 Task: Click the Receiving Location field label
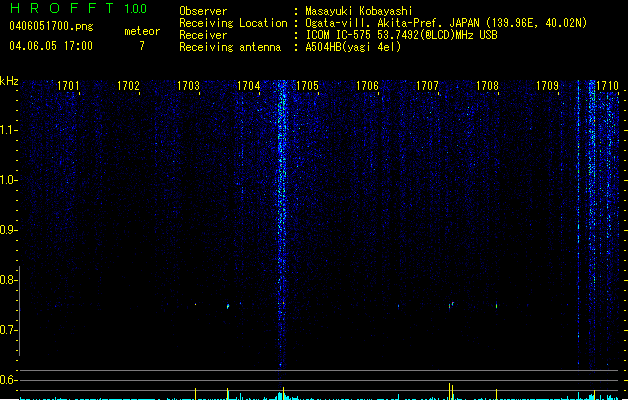[233, 23]
